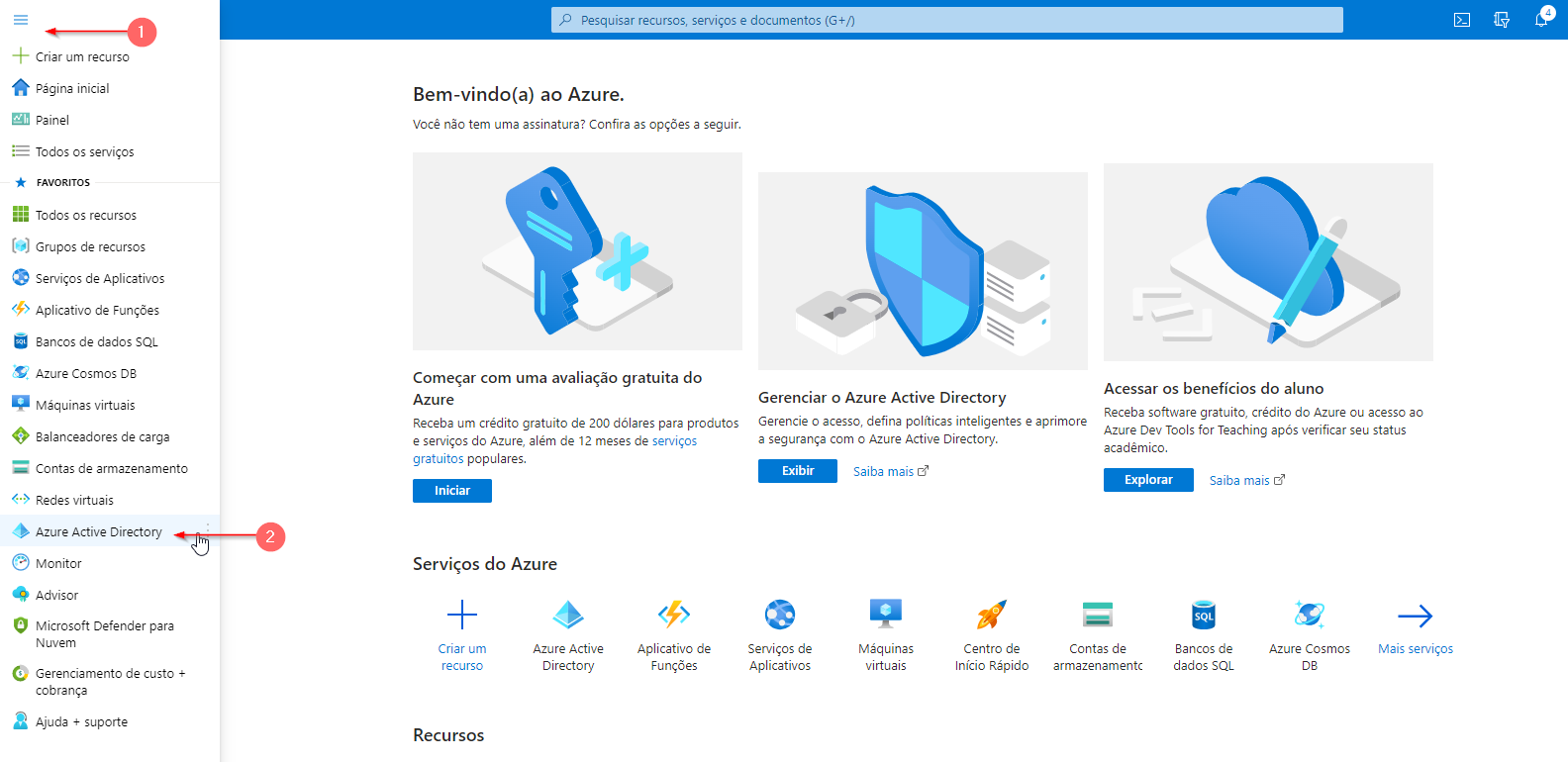Click the Ajuda + suporte icon
Viewport: 1568px width, 762px height.
pos(20,721)
